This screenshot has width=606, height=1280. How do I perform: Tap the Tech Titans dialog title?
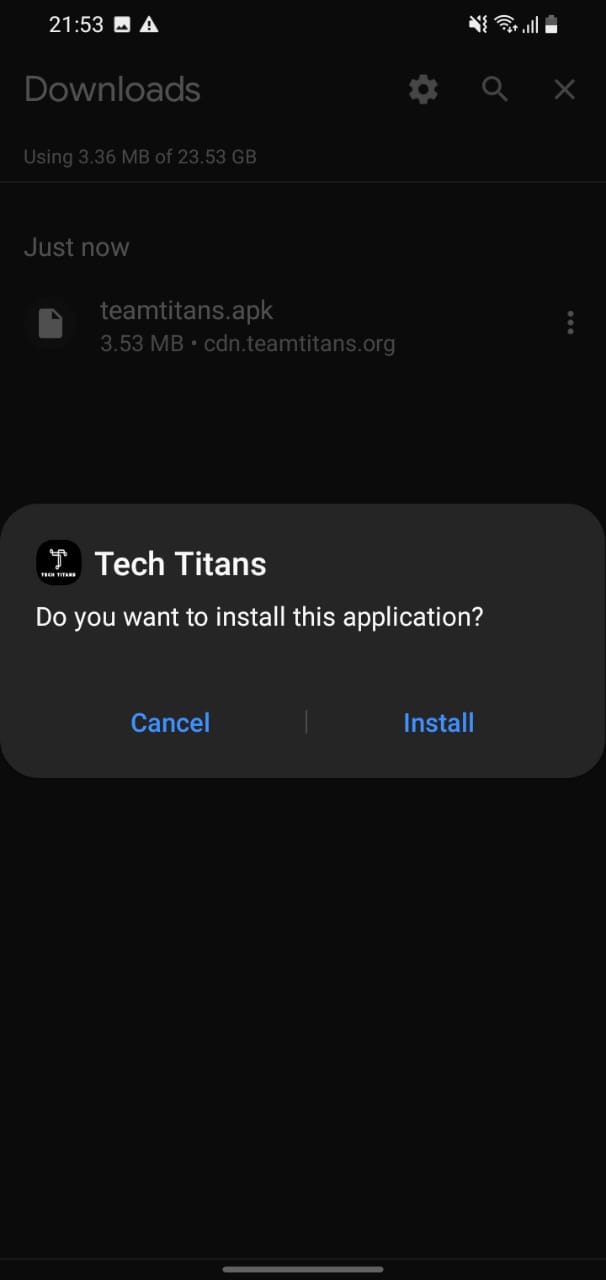180,564
